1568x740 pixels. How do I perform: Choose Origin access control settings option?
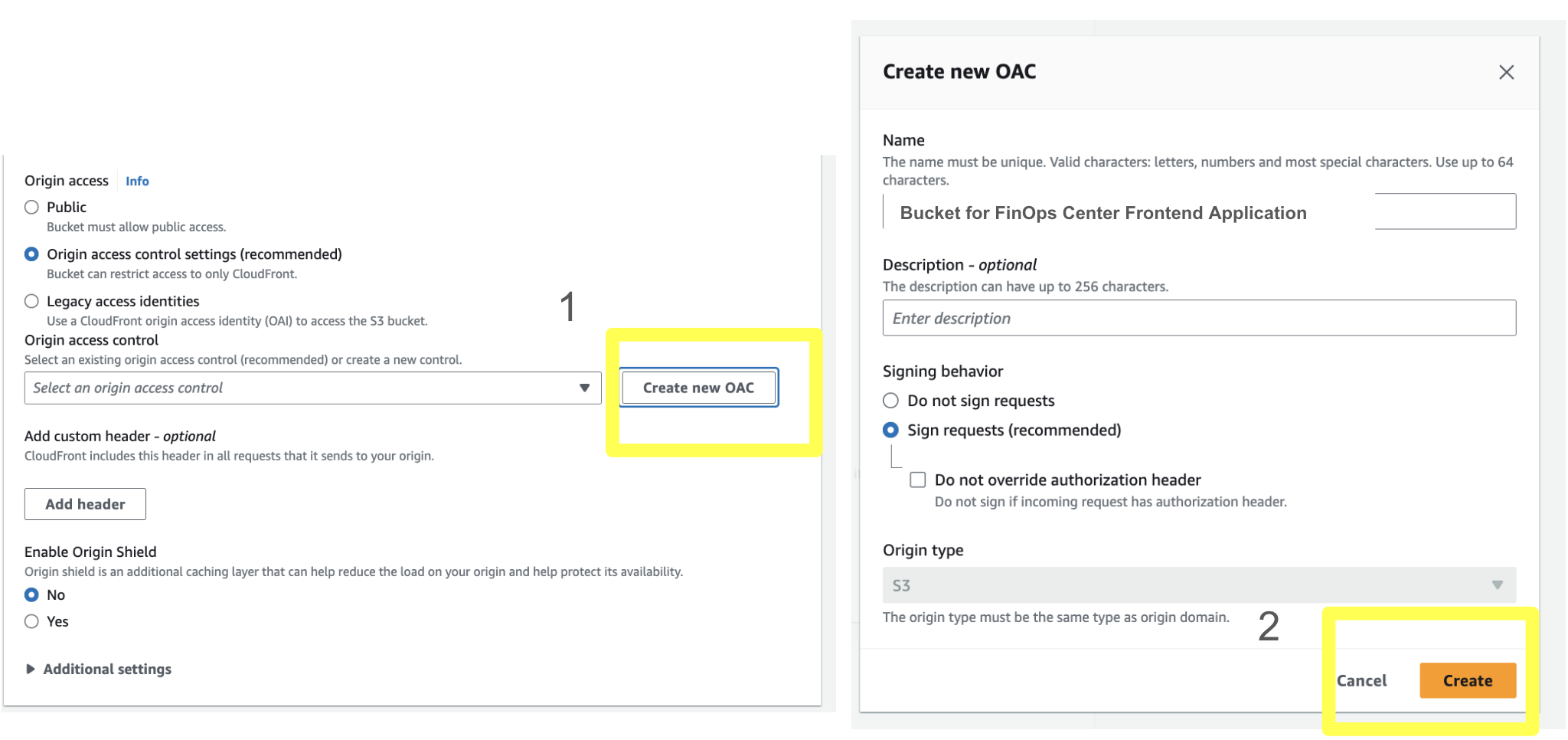(x=31, y=254)
